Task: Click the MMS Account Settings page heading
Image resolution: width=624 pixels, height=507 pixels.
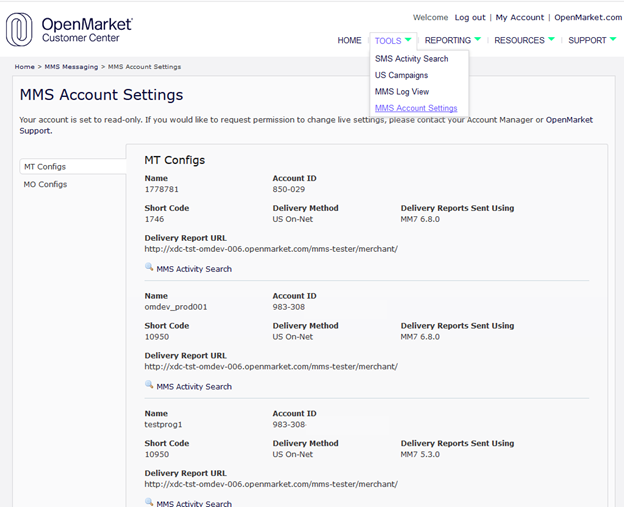Action: click(101, 95)
